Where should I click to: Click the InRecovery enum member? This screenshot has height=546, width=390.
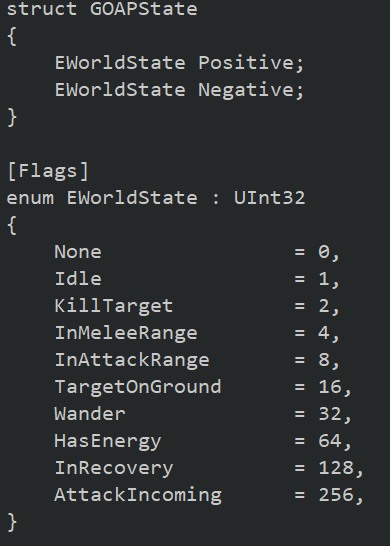click(x=114, y=468)
